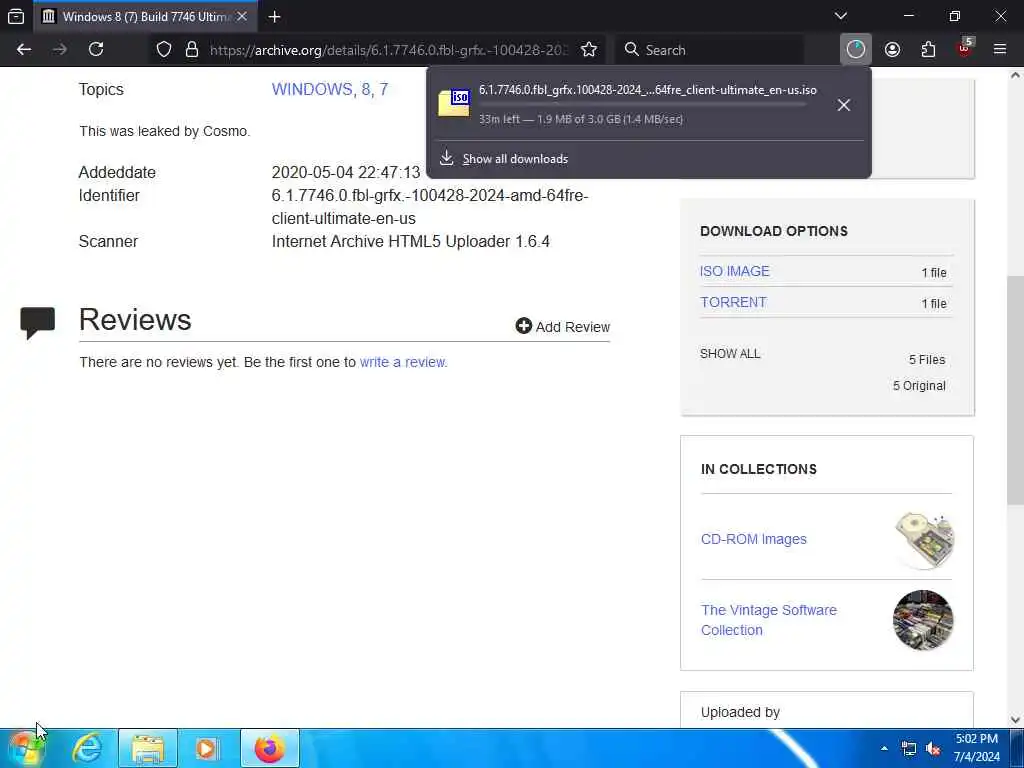The image size is (1024, 768).
Task: Open Windows Explorer folder on taskbar
Action: click(148, 748)
